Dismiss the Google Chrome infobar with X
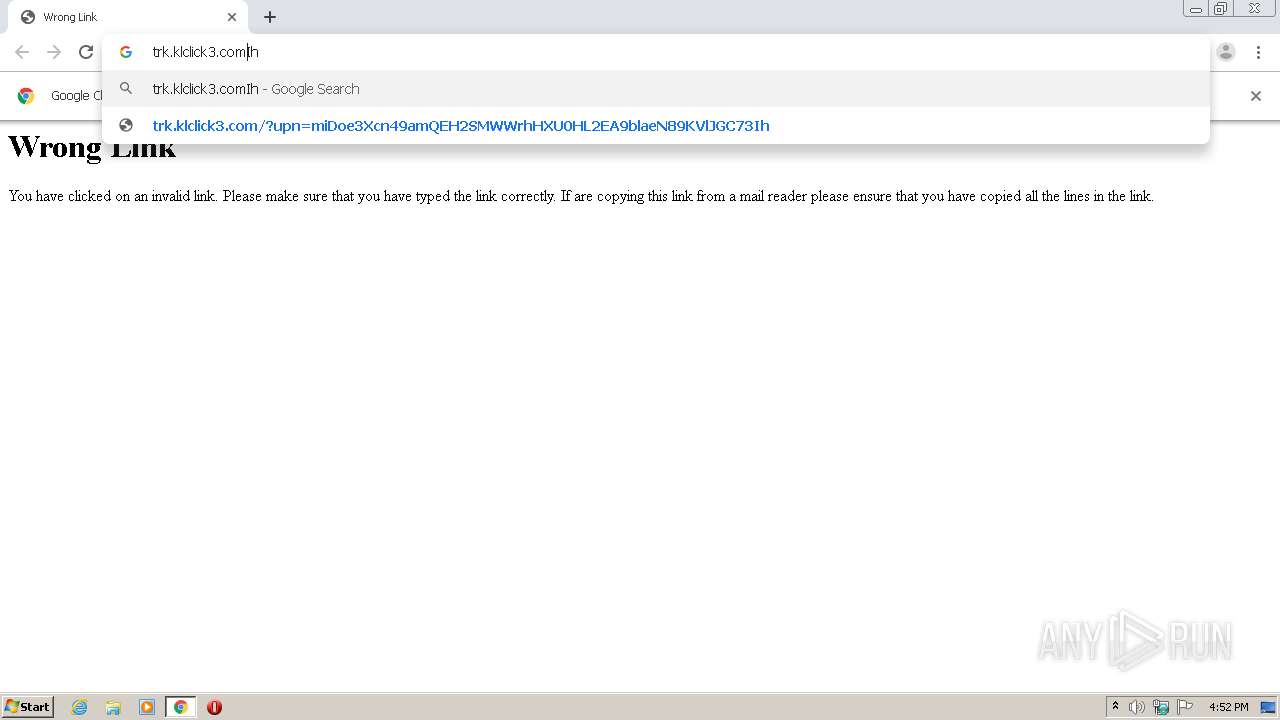The width and height of the screenshot is (1280, 720). tap(1256, 96)
